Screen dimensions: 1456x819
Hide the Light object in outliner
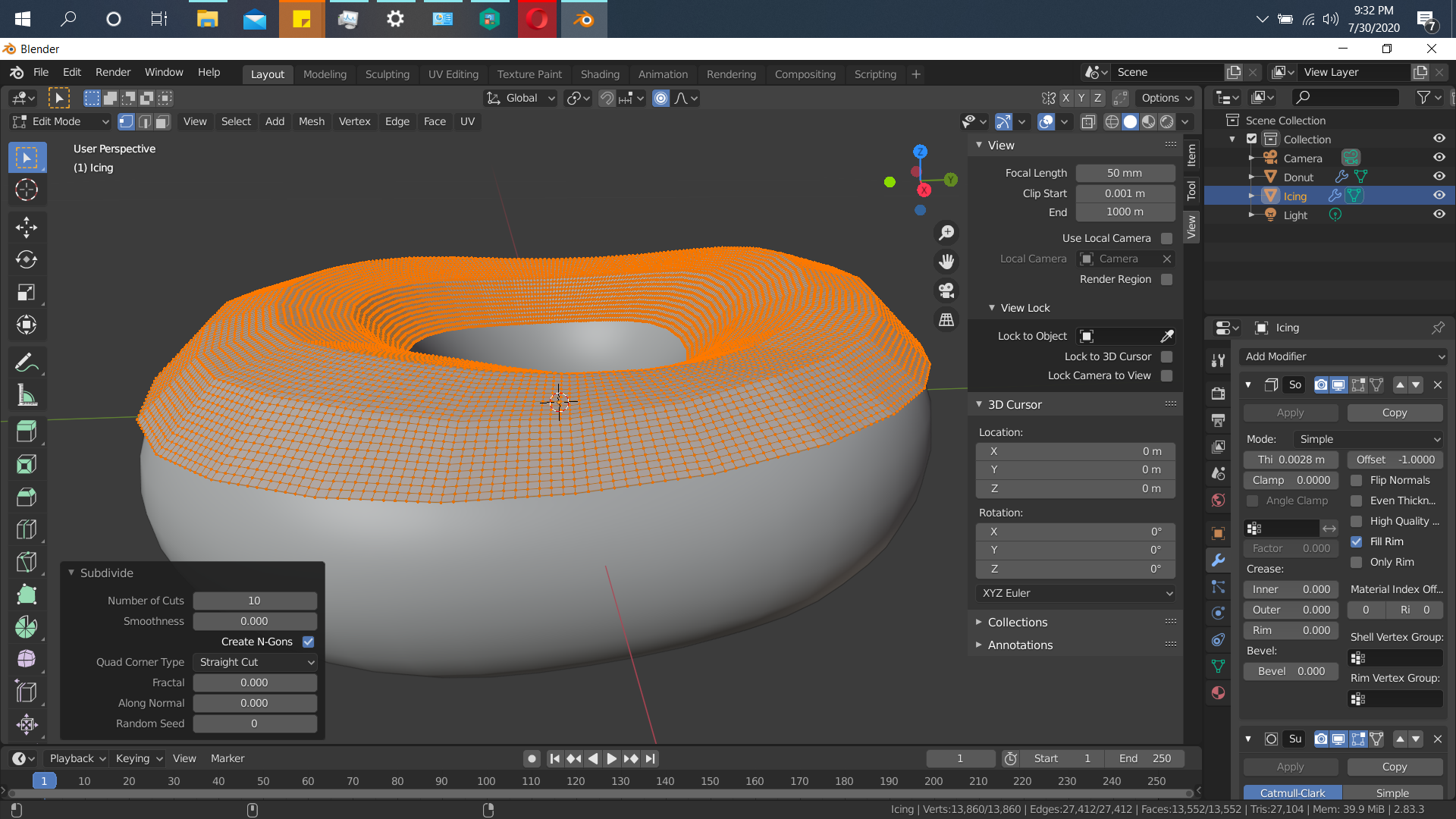point(1439,214)
